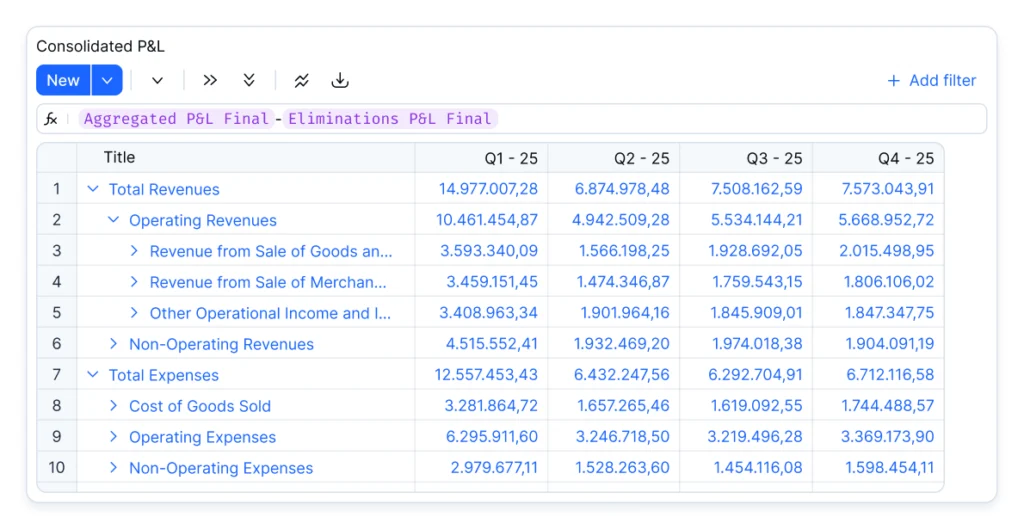Collapse the Total Expenses row
The width and height of the screenshot is (1024, 529).
[x=93, y=375]
